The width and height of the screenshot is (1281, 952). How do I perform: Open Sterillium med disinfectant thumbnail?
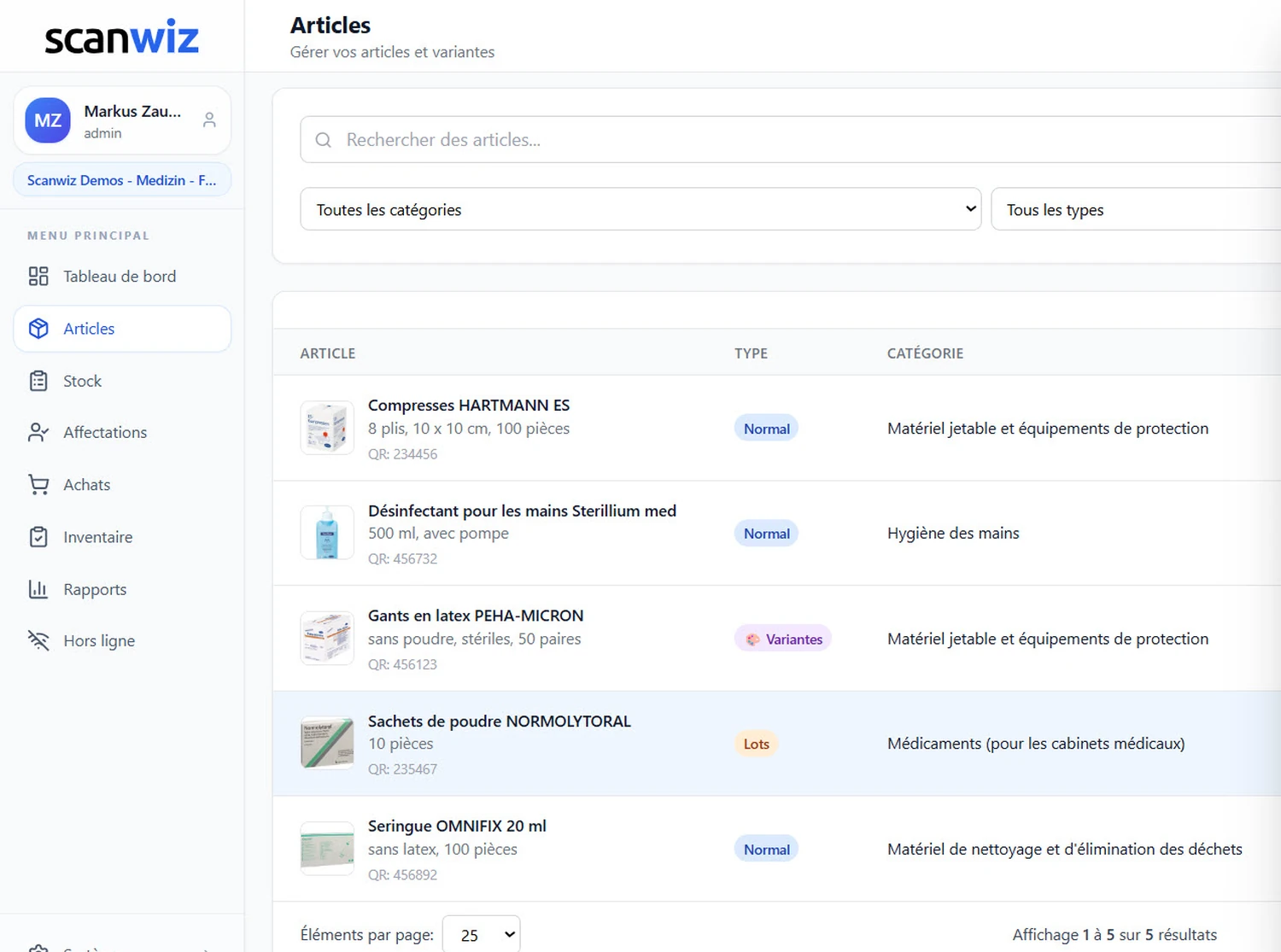(327, 533)
